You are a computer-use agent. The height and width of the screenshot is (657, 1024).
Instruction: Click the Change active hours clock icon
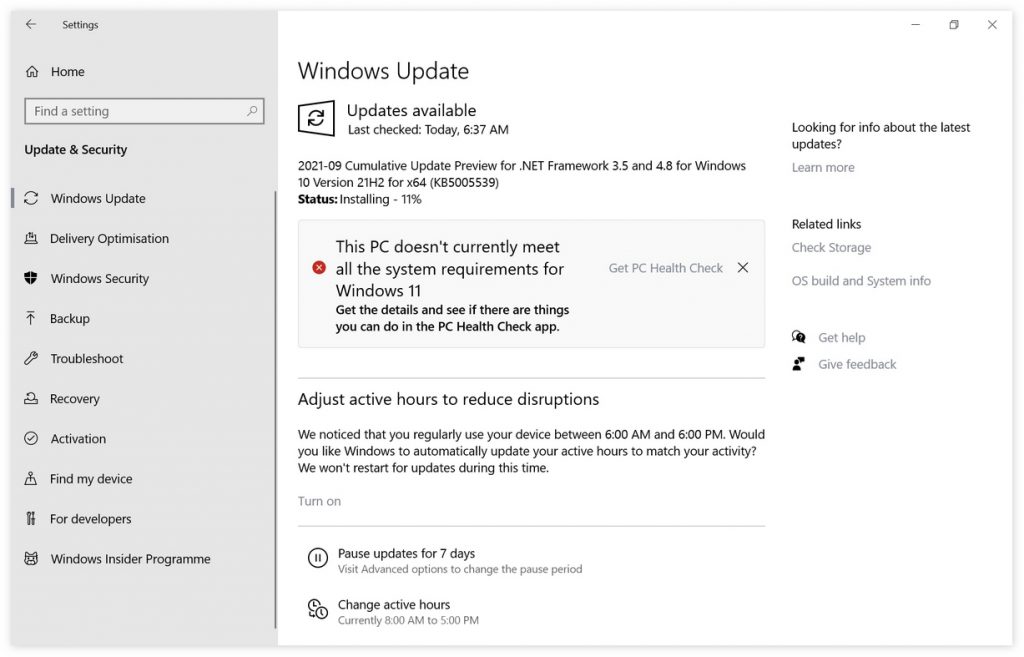317,610
